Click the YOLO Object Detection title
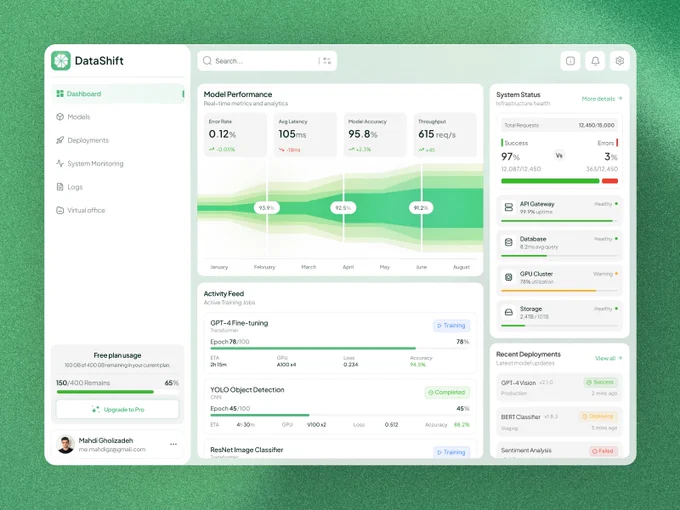This screenshot has height=510, width=680. 247,390
